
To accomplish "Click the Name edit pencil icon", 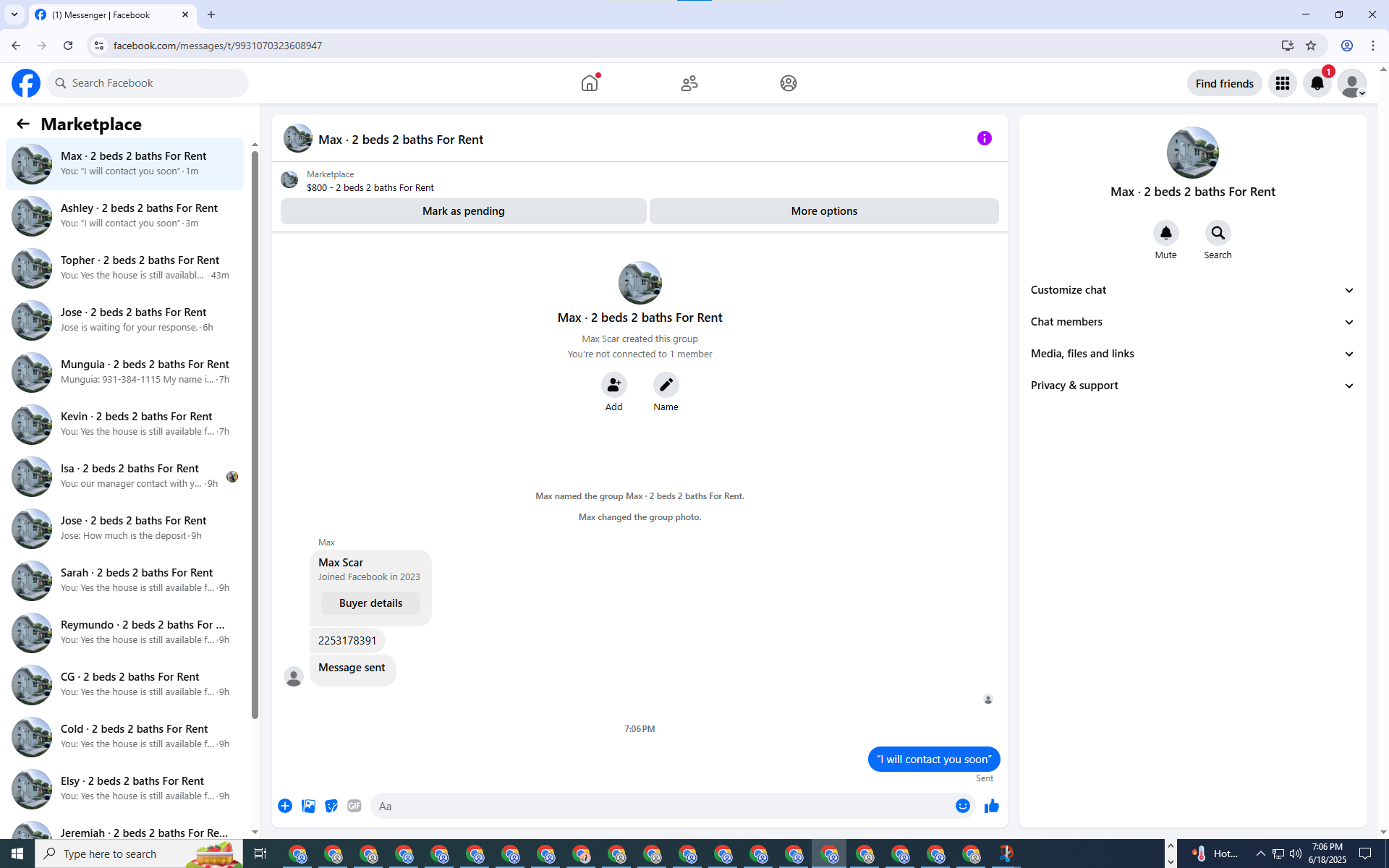I will coord(666,385).
